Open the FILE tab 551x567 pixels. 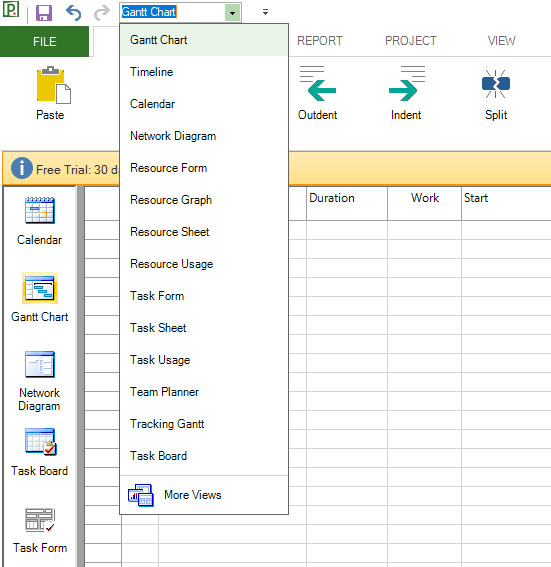(x=44, y=41)
